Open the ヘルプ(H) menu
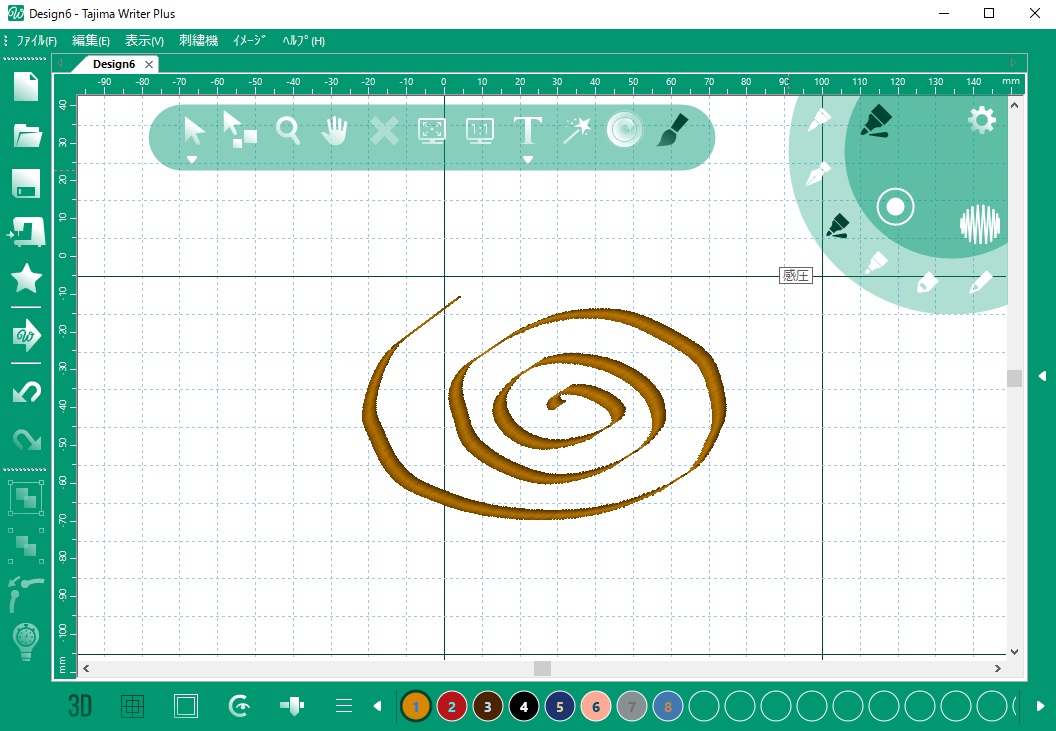The image size is (1056, 731). click(303, 40)
